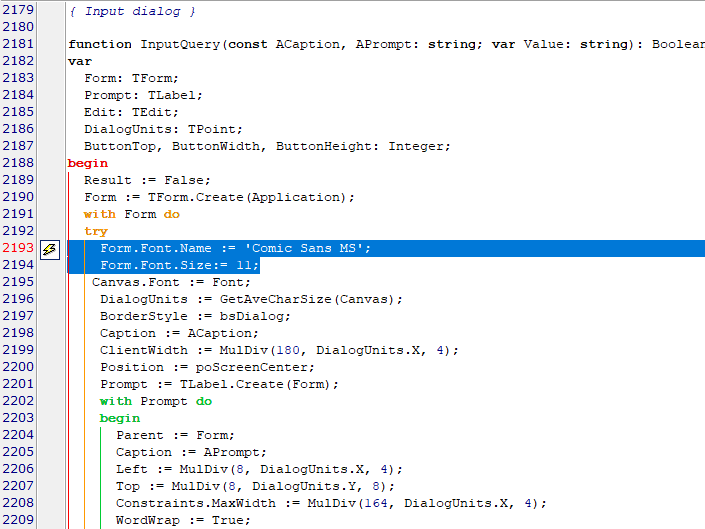Viewport: 705px width, 529px height.
Task: Click 'Prompt: TLabel;' declaration
Action: click(143, 95)
